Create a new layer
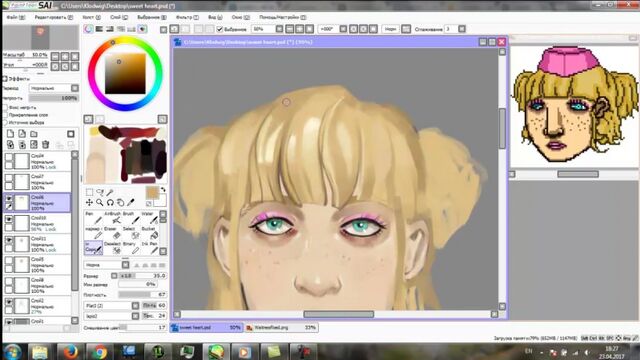 [10, 134]
